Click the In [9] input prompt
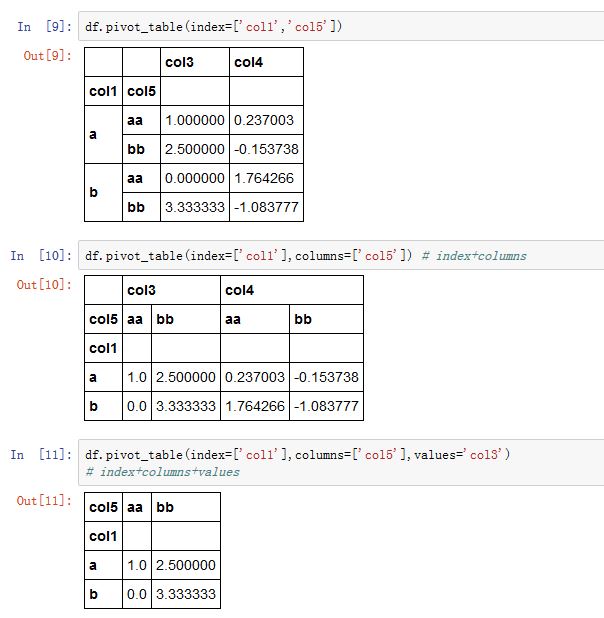The image size is (604, 618). coord(44,27)
